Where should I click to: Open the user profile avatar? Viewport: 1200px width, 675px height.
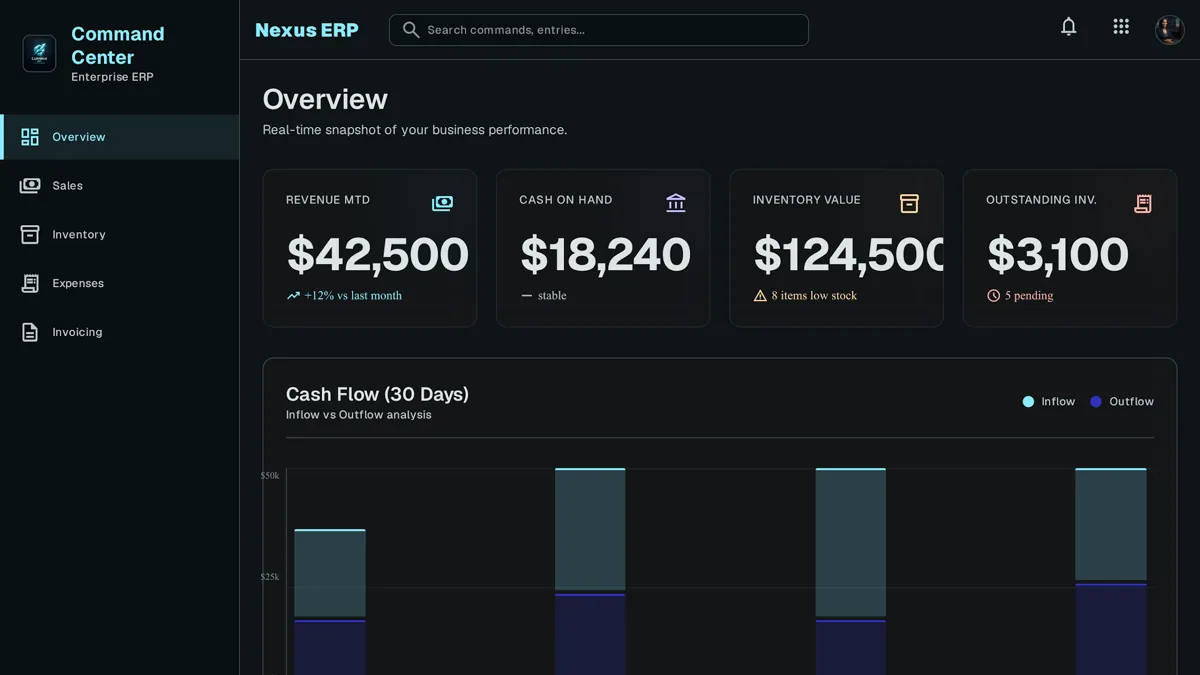tap(1170, 29)
